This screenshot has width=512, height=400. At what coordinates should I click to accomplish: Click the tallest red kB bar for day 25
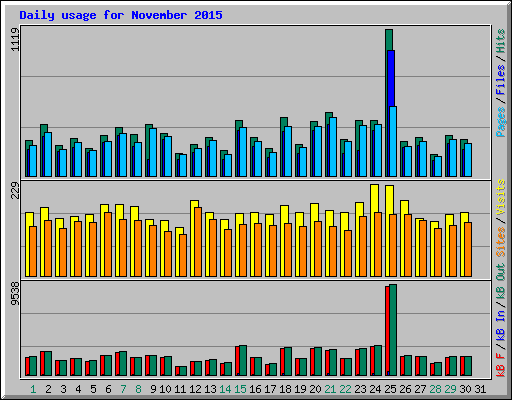point(387,331)
